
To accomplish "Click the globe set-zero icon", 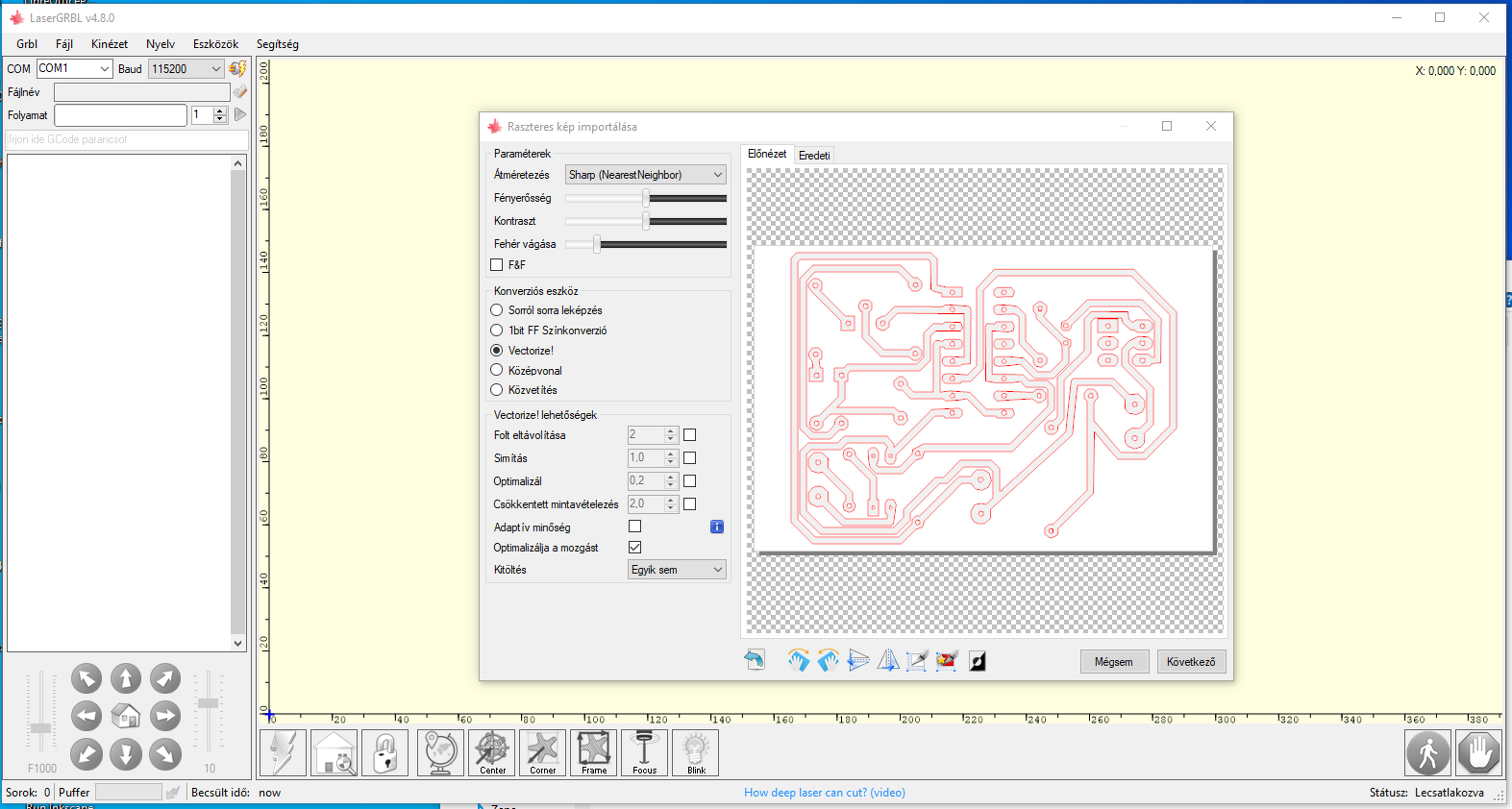I will click(441, 752).
